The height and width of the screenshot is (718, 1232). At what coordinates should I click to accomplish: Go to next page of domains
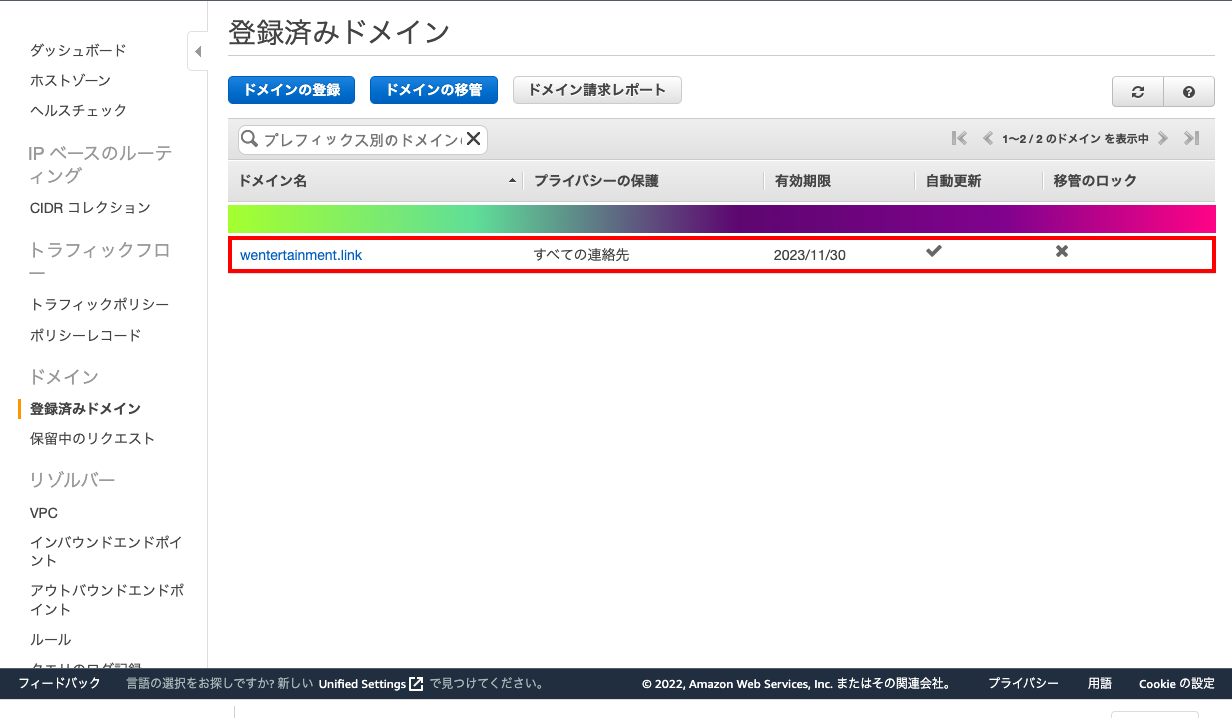click(x=1163, y=139)
